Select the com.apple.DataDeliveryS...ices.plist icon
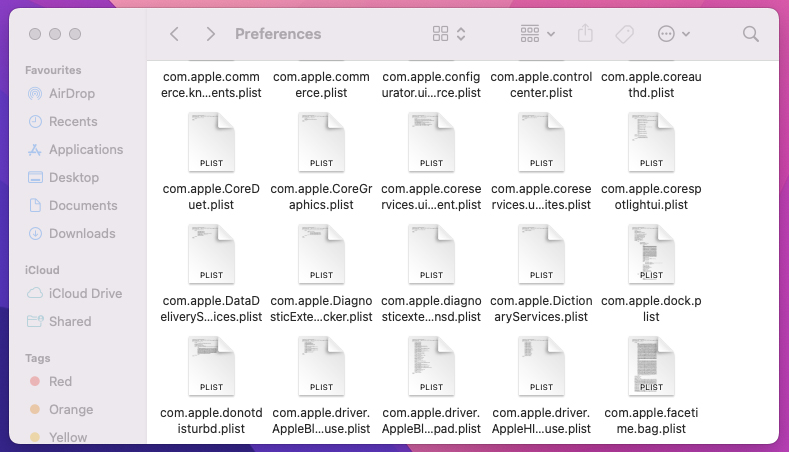This screenshot has height=452, width=789. click(x=211, y=254)
